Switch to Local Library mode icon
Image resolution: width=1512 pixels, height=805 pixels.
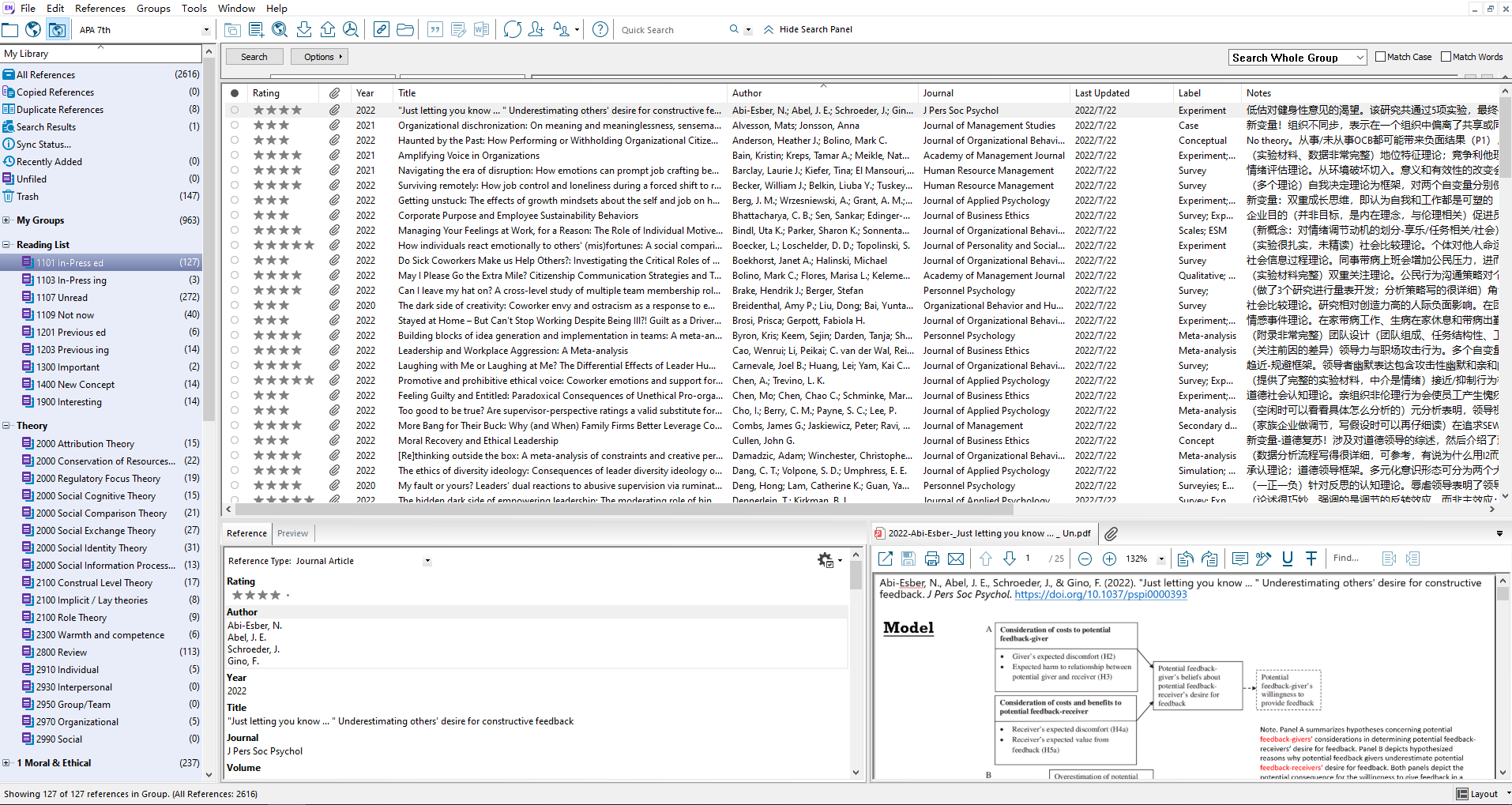pyautogui.click(x=10, y=30)
